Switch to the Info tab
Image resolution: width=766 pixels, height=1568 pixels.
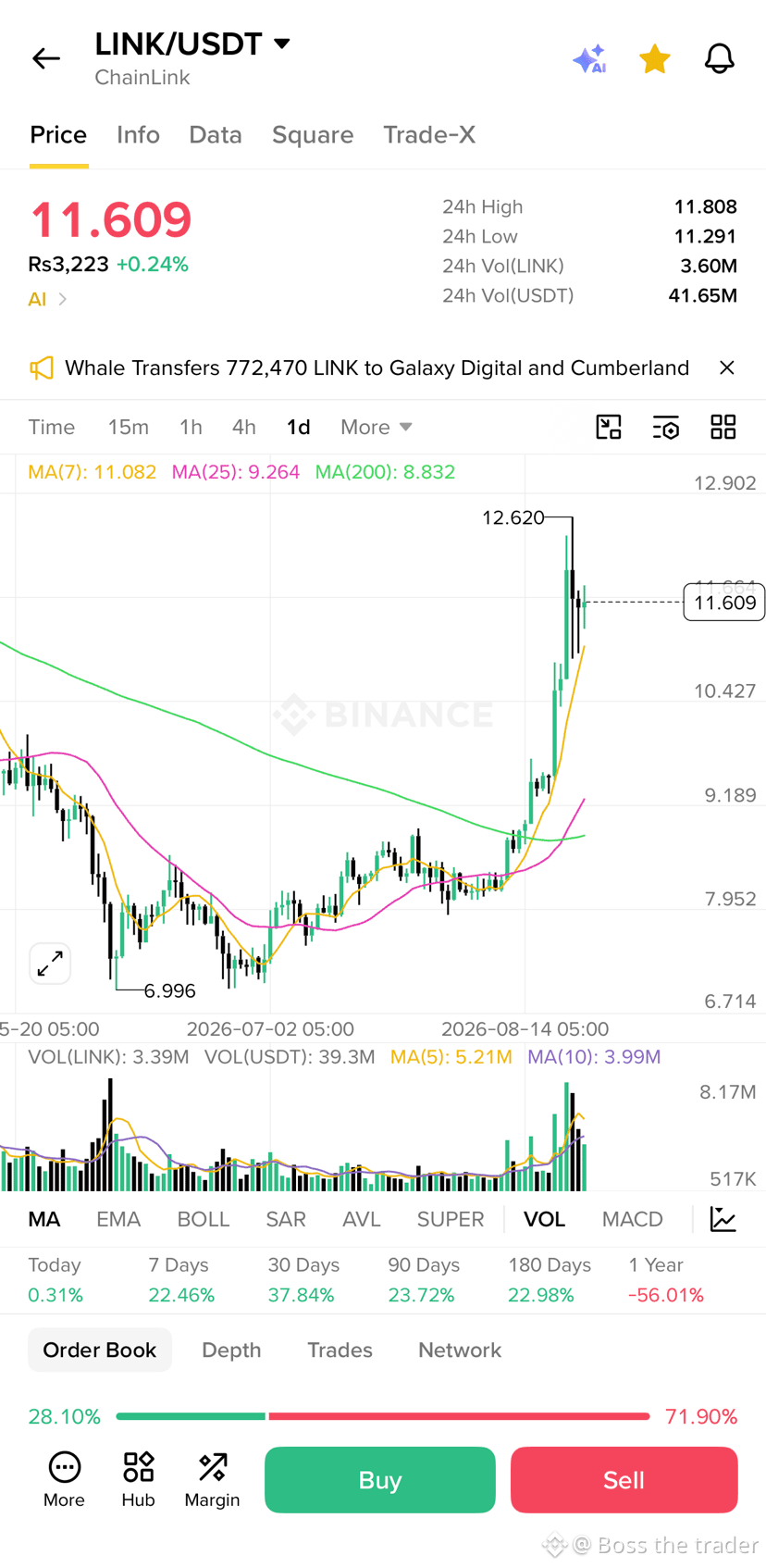(x=138, y=135)
